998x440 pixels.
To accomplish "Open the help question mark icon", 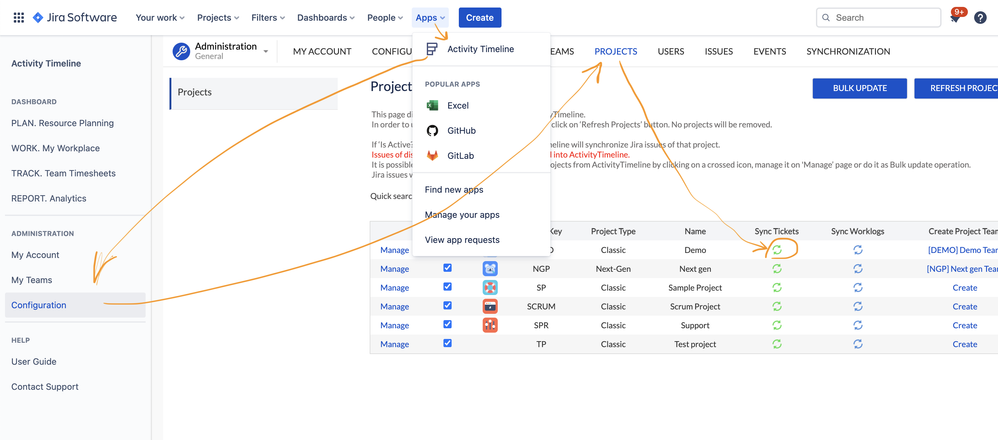I will click(980, 18).
